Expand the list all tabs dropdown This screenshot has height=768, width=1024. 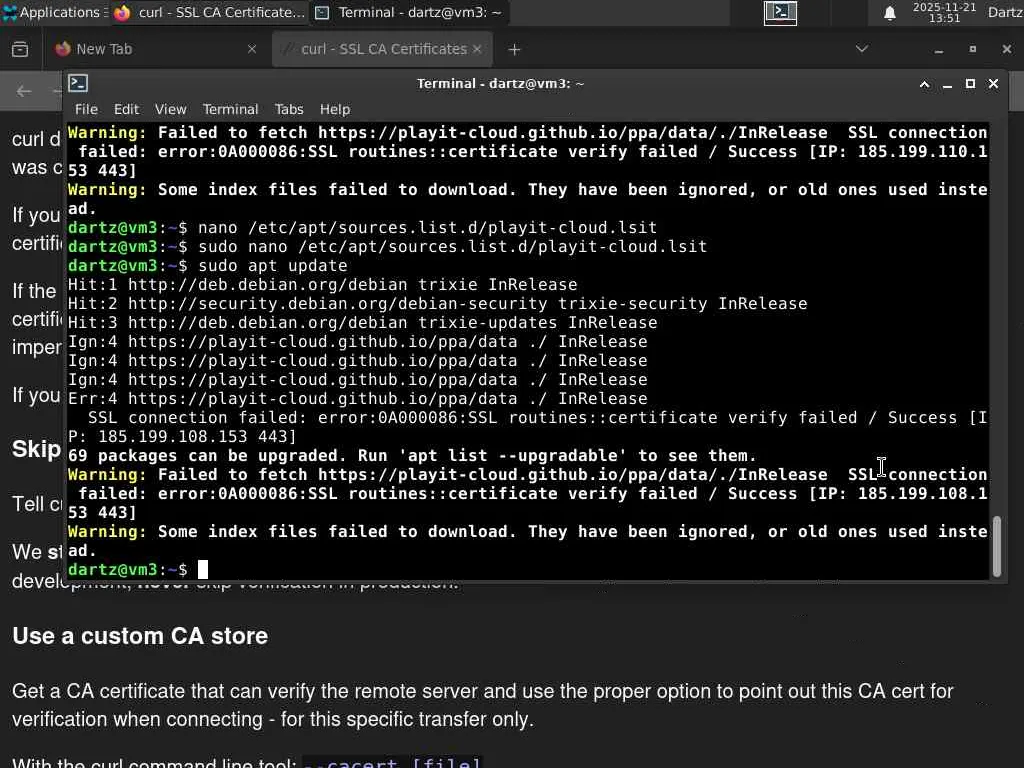862,49
